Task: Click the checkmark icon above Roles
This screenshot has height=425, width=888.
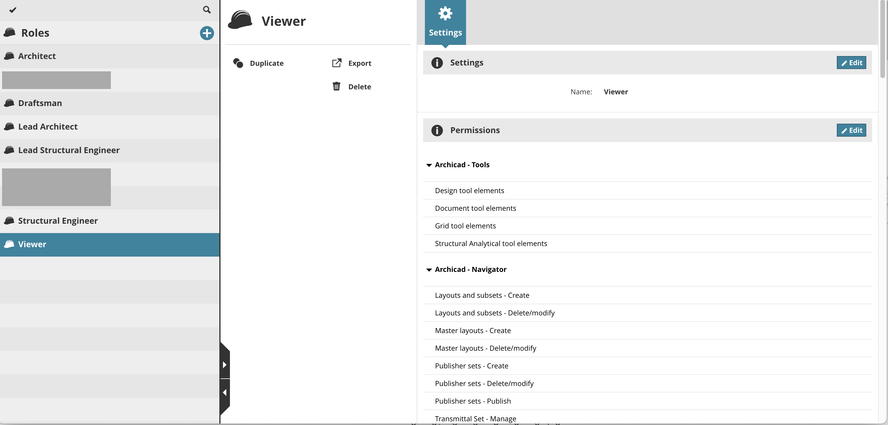Action: (x=12, y=10)
